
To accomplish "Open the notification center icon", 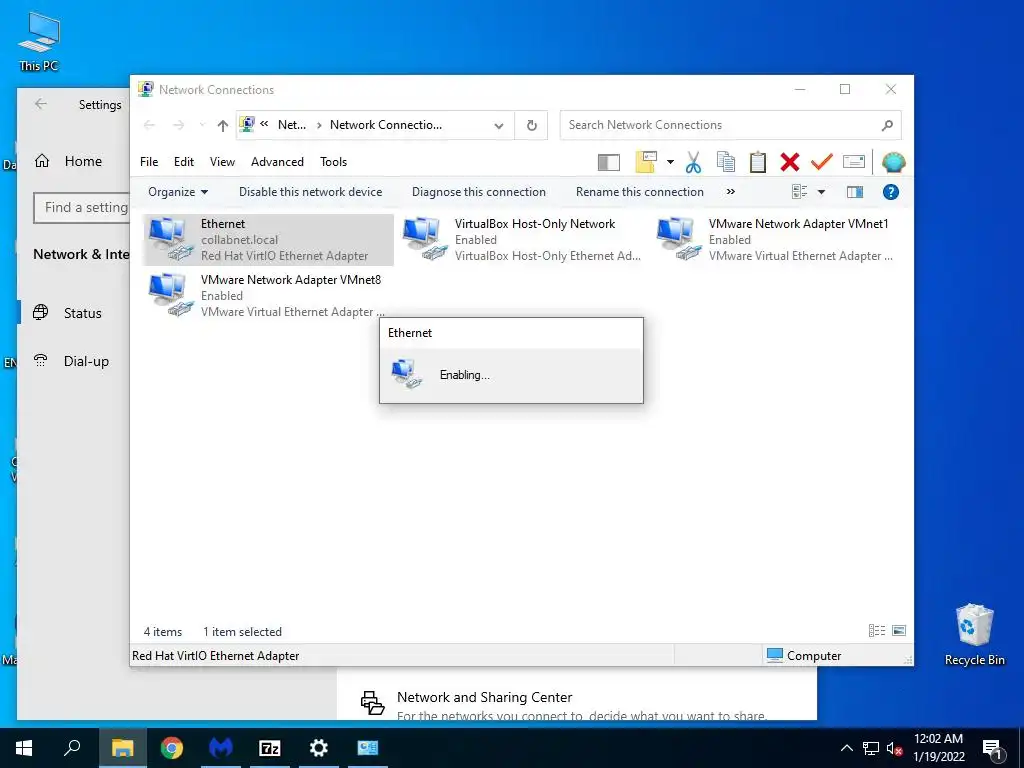I will coord(993,748).
